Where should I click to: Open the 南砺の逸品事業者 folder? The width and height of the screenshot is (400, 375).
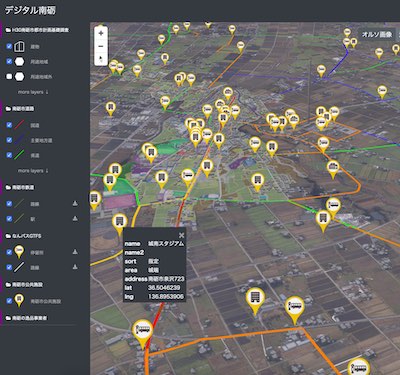tap(26, 318)
